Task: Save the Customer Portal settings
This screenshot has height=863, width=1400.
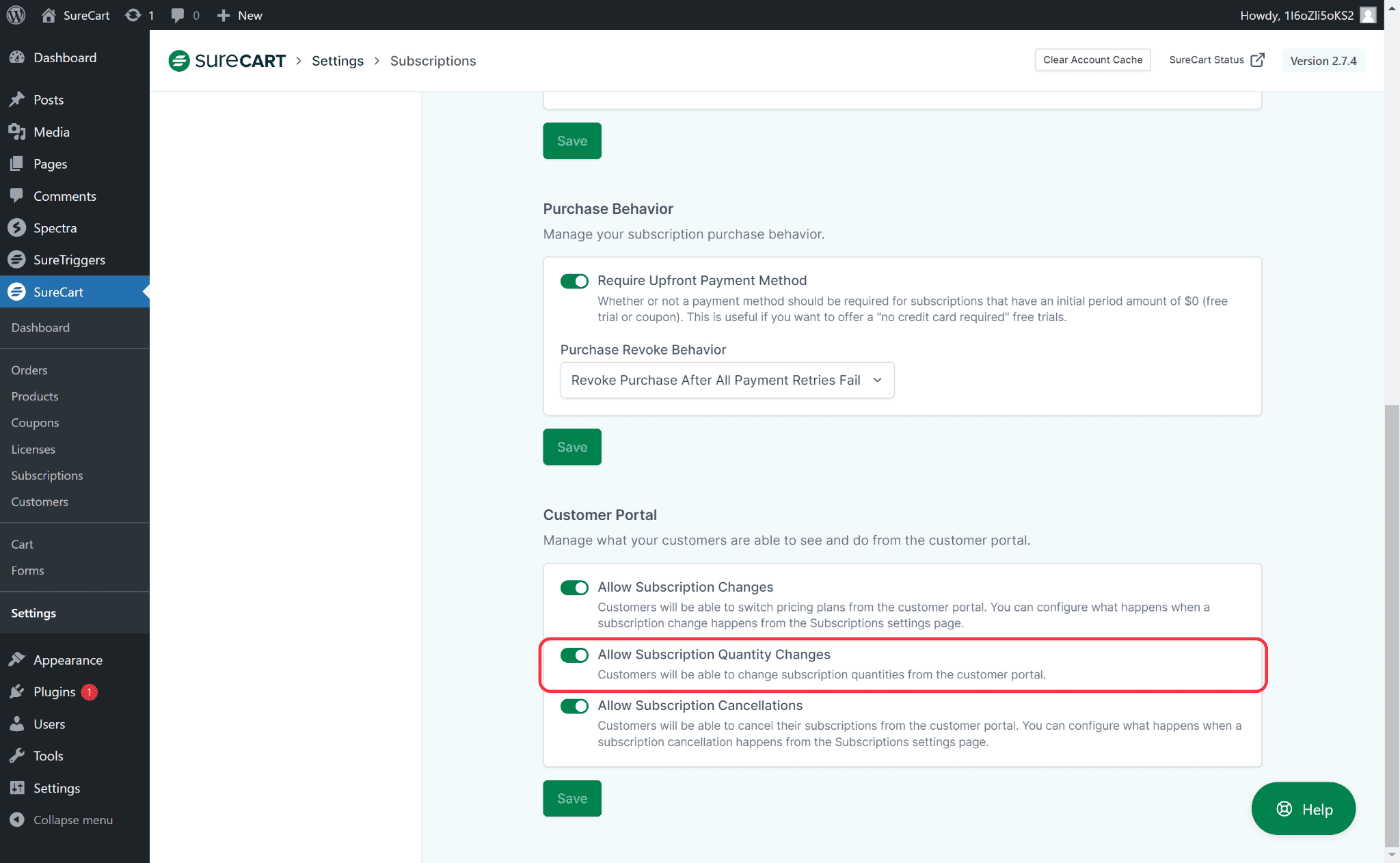Action: (571, 798)
